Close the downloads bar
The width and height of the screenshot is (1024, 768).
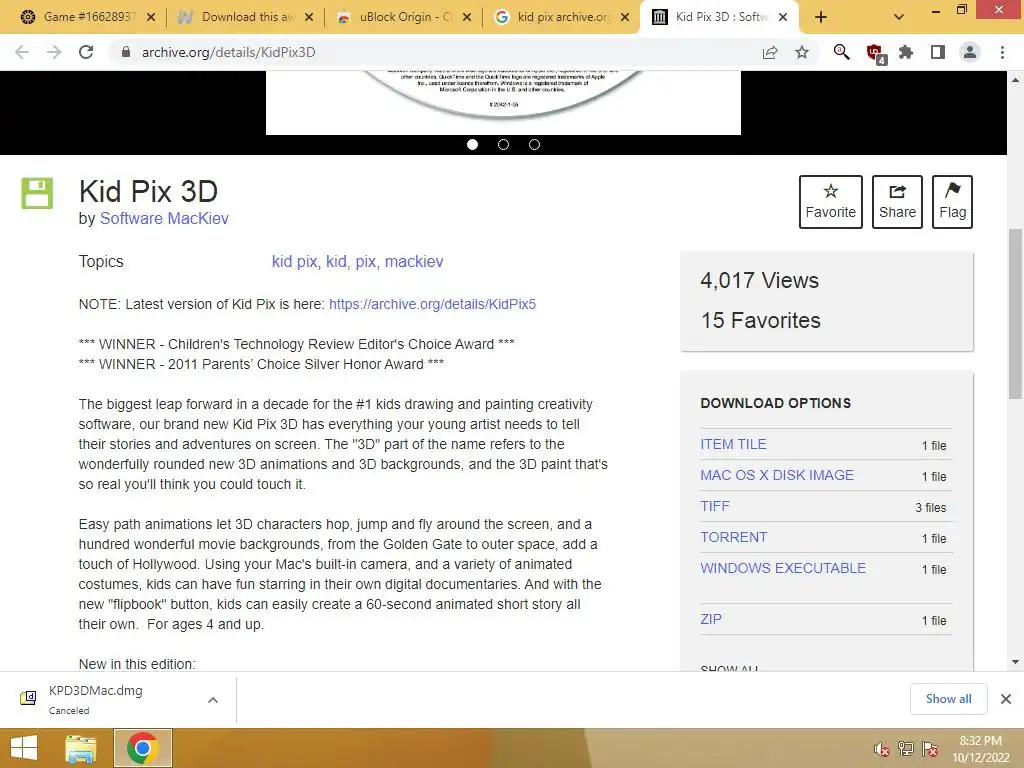[1006, 699]
